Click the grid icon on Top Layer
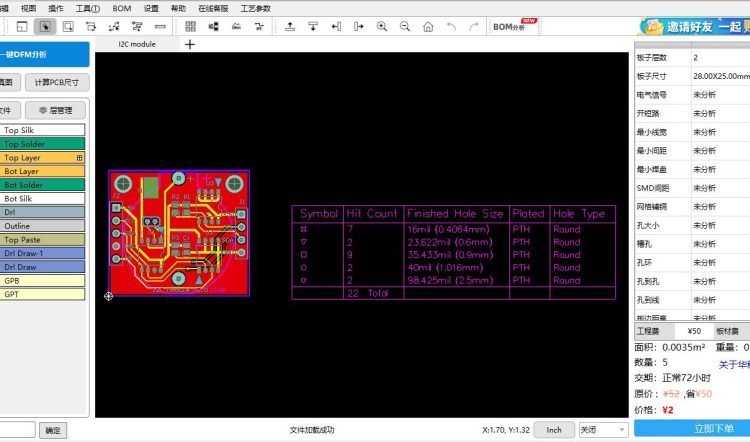This screenshot has height=442, width=750. coord(79,157)
